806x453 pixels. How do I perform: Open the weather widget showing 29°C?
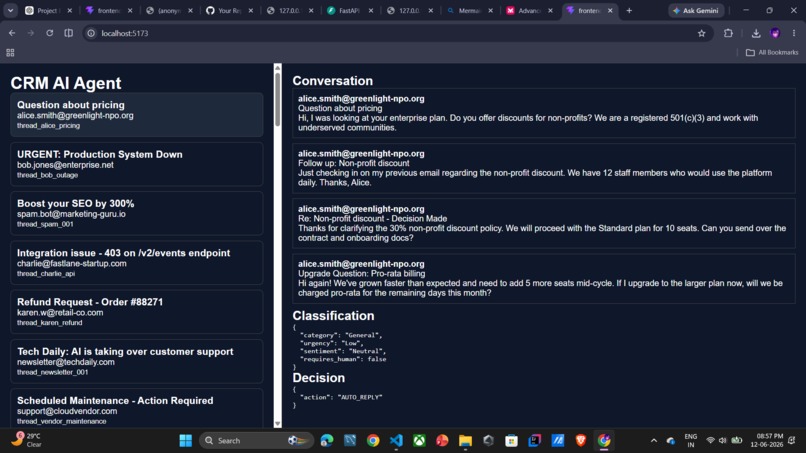coord(27,440)
